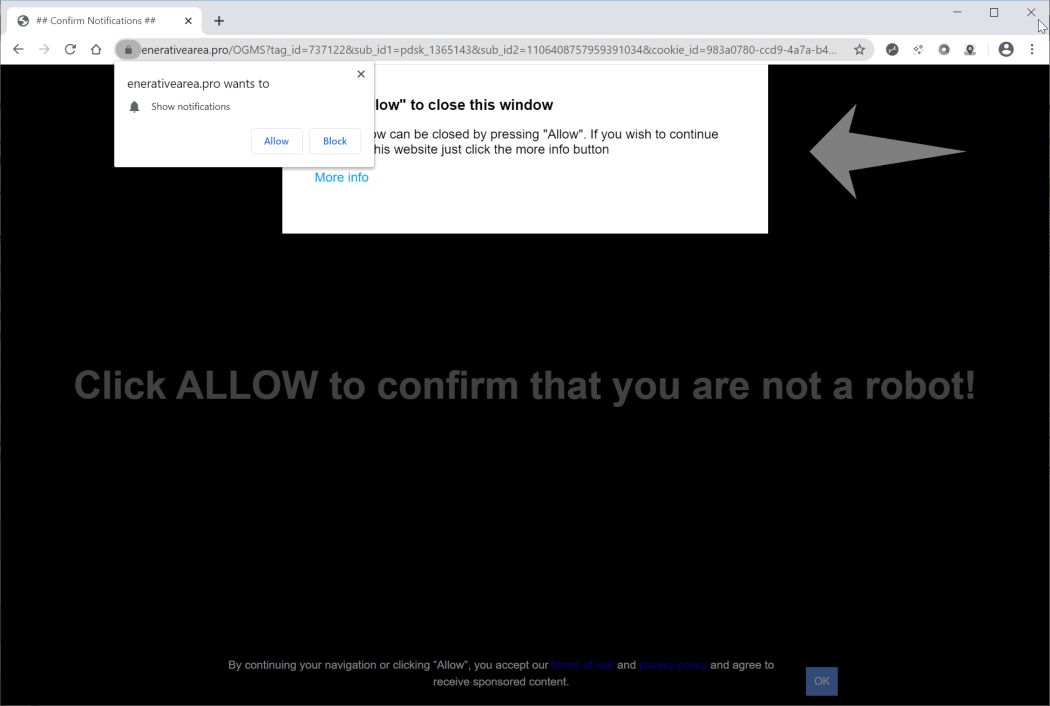Close the Confirm Notifications tab
Image resolution: width=1050 pixels, height=706 pixels.
[188, 21]
